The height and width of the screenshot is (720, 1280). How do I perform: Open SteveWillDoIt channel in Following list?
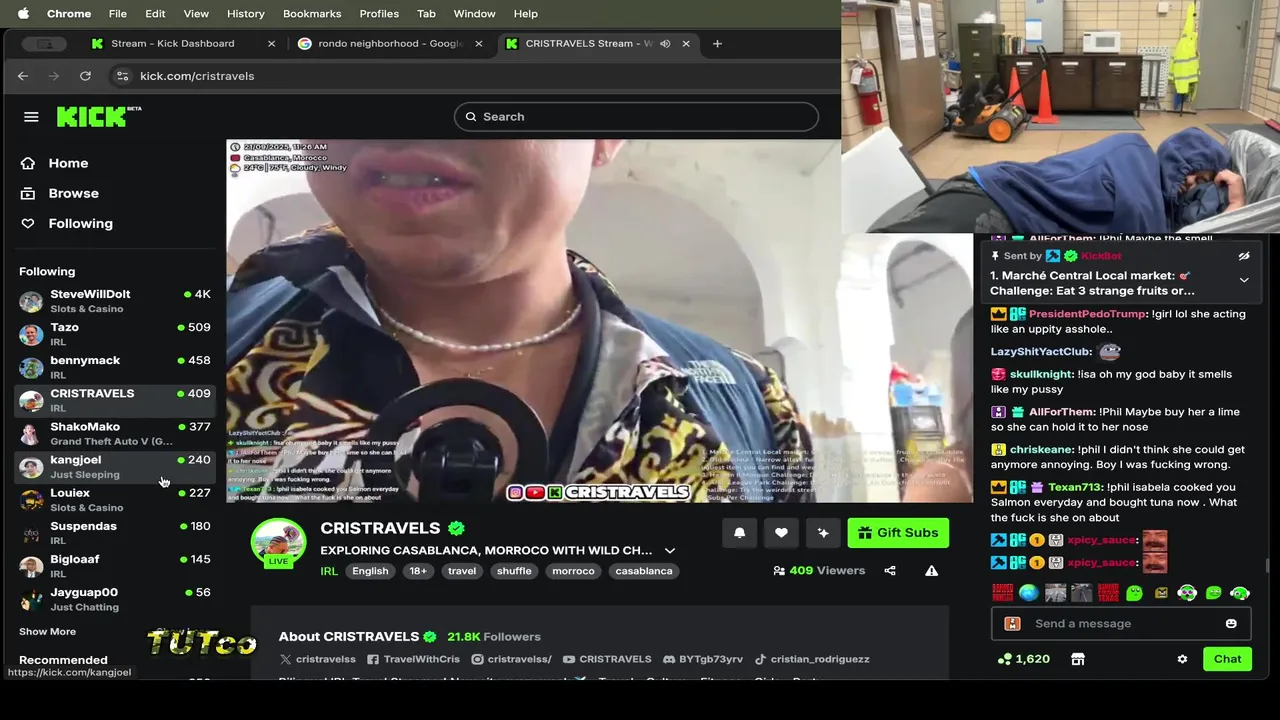114,301
